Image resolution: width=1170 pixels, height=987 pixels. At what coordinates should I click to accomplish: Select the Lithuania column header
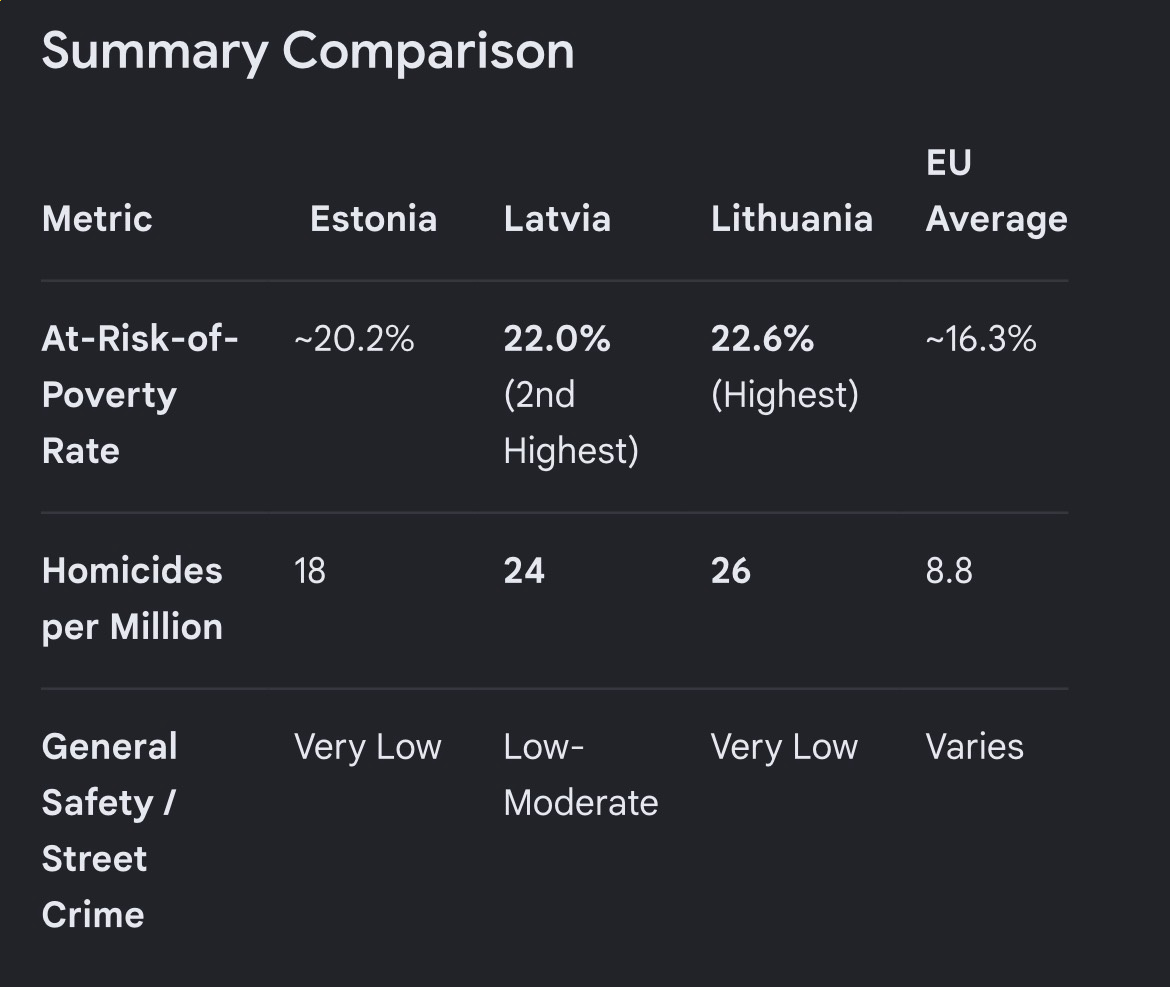(792, 219)
